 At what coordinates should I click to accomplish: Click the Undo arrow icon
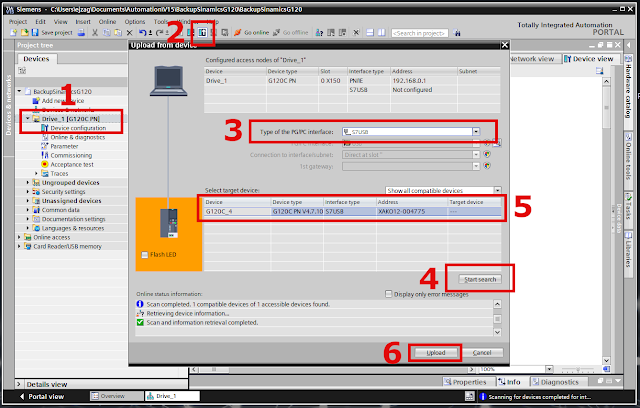(x=142, y=32)
